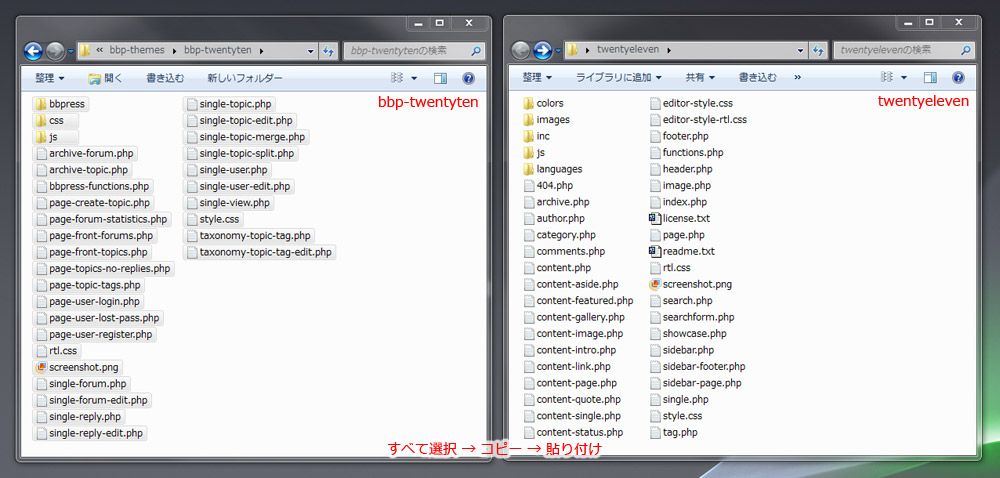Click the 新しいフォルダー button
The width and height of the screenshot is (1000, 478).
[x=245, y=77]
